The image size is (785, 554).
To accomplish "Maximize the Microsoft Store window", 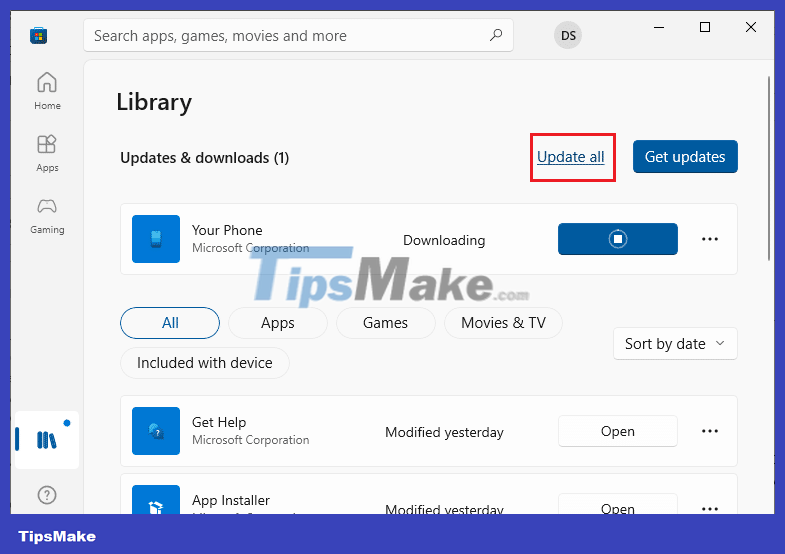I will (704, 28).
